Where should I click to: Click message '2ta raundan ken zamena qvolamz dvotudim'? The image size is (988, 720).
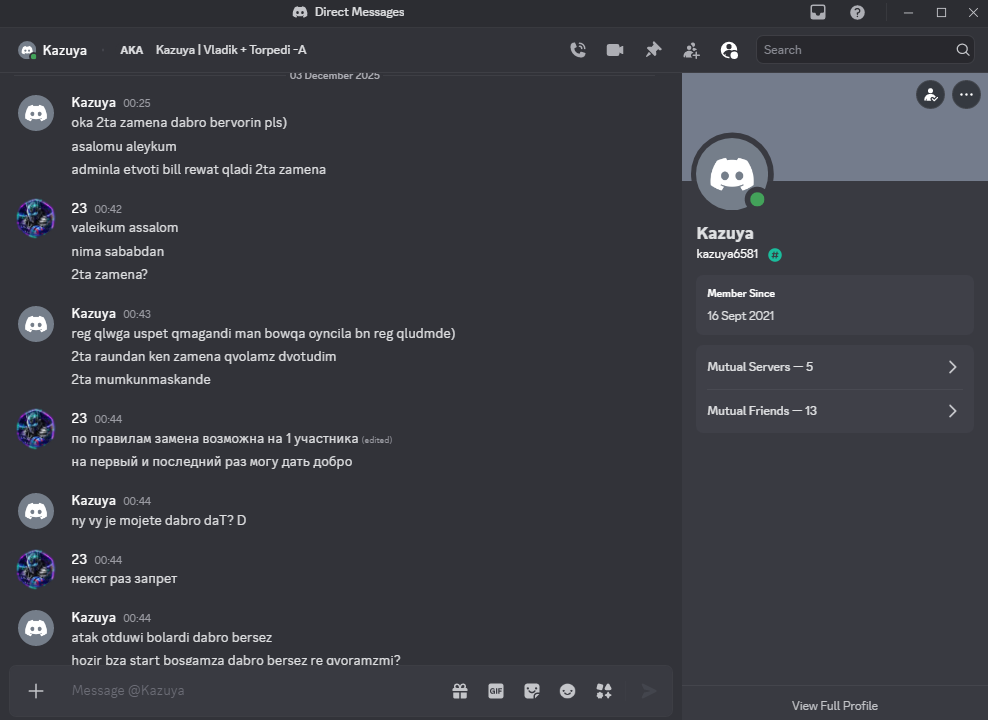click(x=204, y=356)
